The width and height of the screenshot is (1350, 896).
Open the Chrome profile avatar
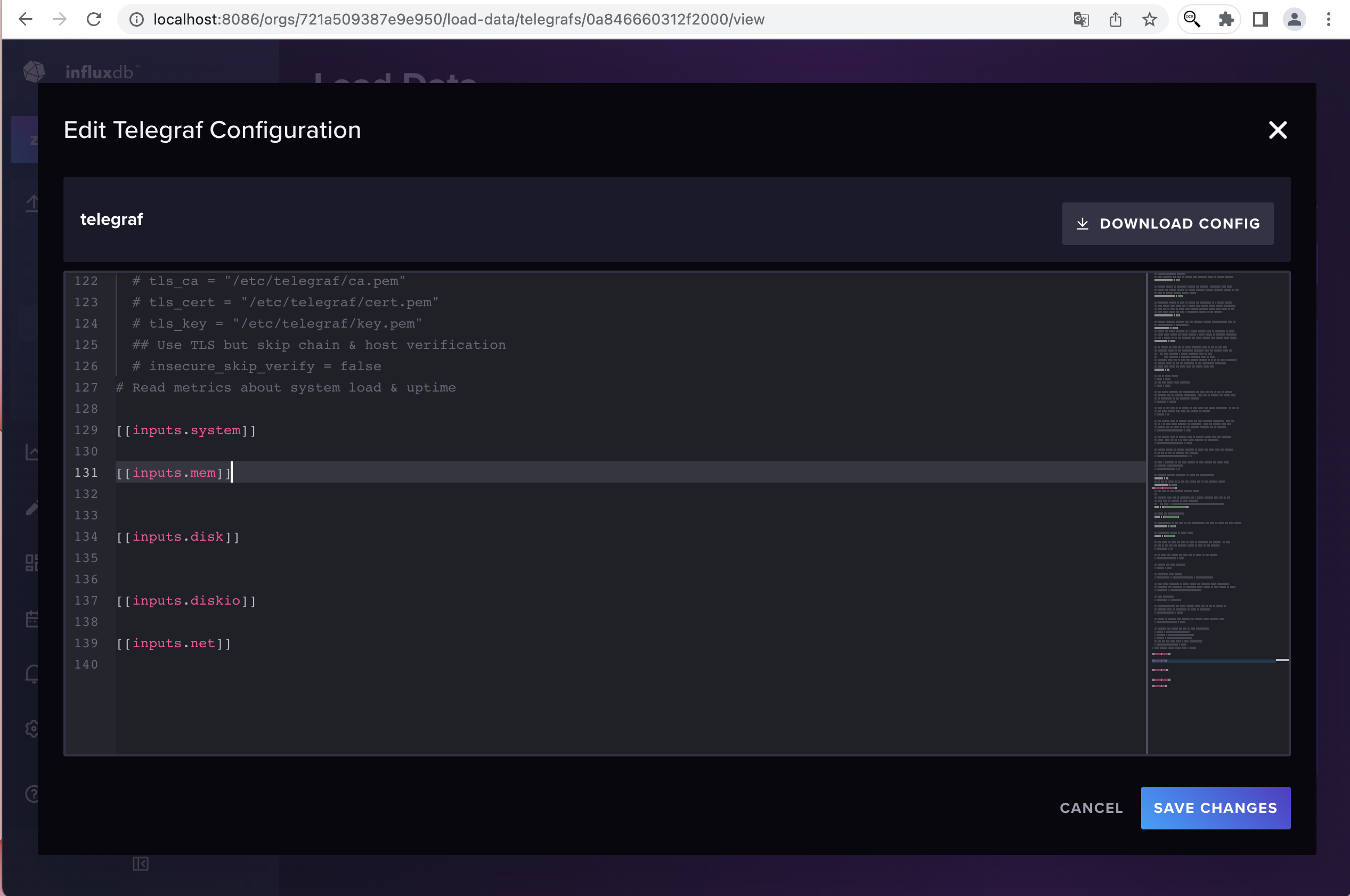[x=1295, y=19]
